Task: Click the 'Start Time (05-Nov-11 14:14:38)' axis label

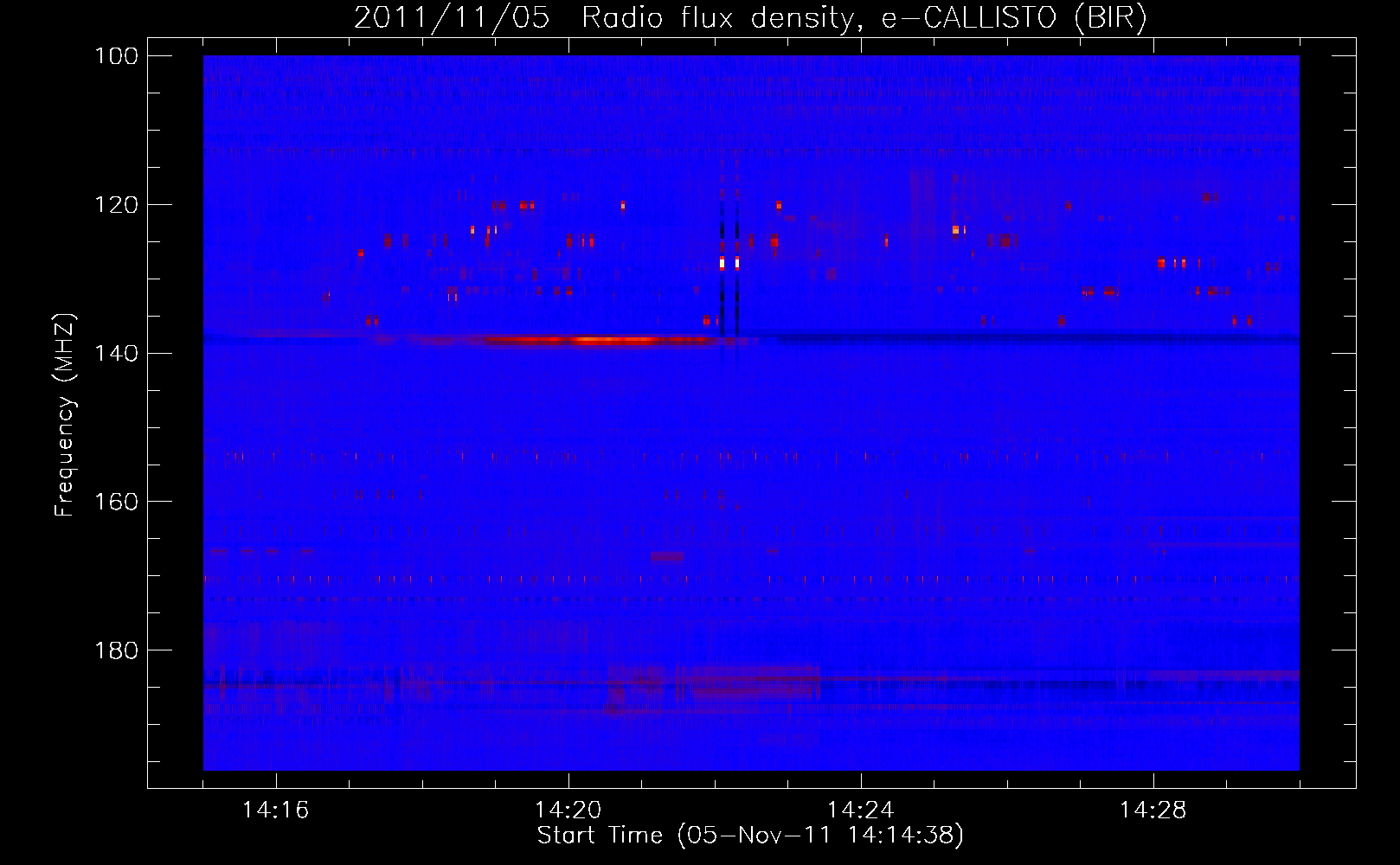Action: 750,836
